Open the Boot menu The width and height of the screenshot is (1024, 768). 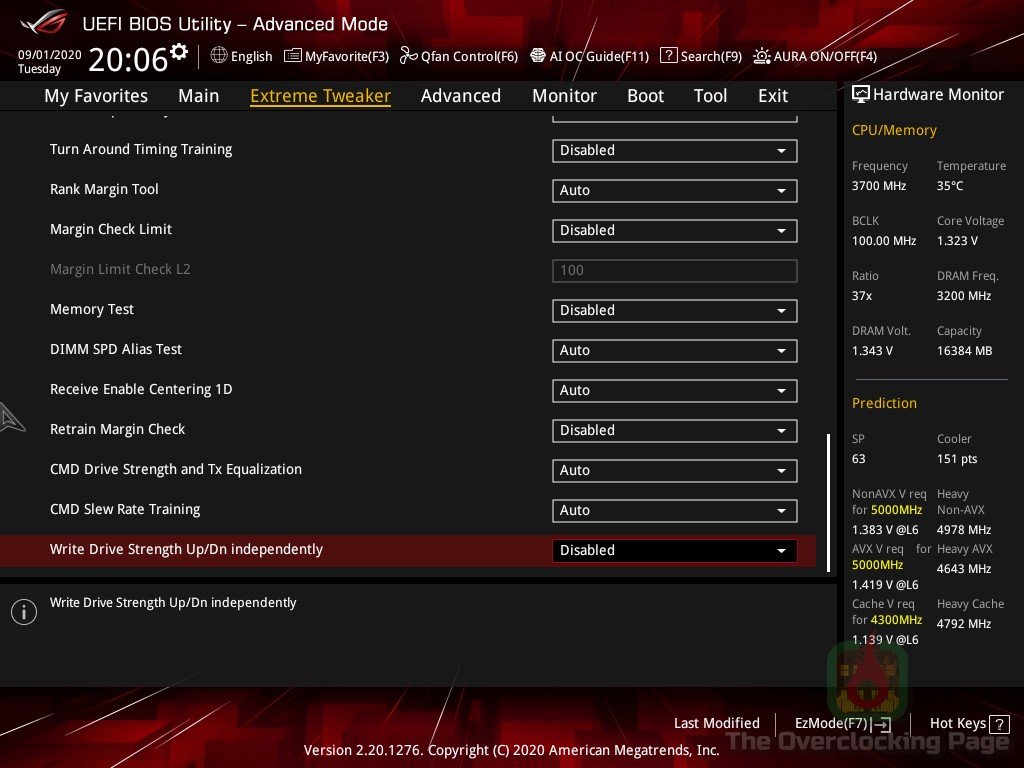pyautogui.click(x=645, y=95)
